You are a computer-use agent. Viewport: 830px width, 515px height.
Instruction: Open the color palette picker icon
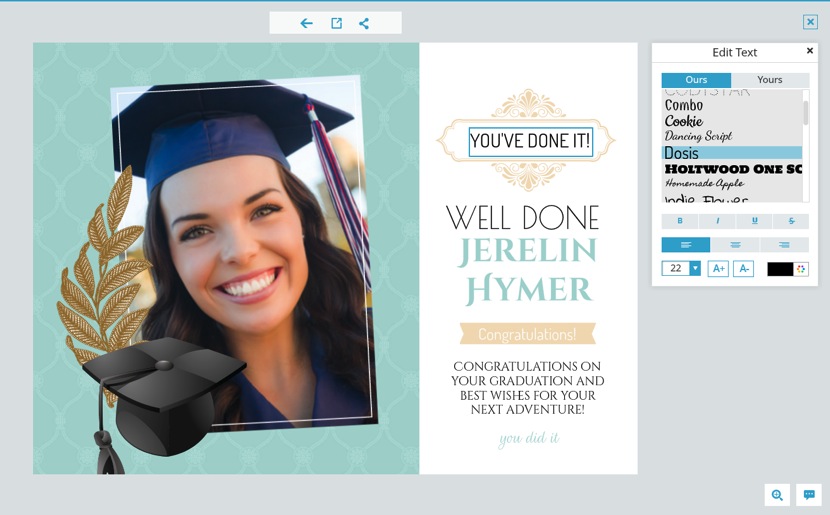(x=801, y=269)
